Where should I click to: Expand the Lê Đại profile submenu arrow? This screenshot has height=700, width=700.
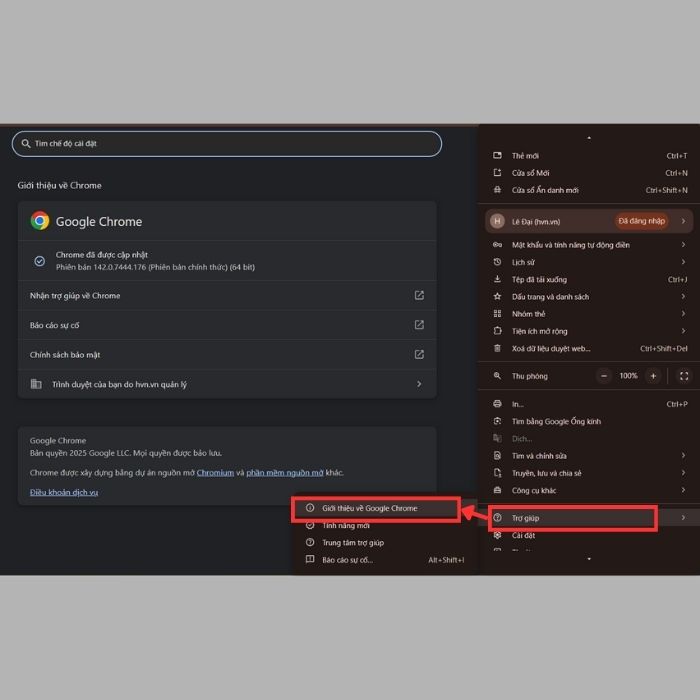click(x=683, y=221)
